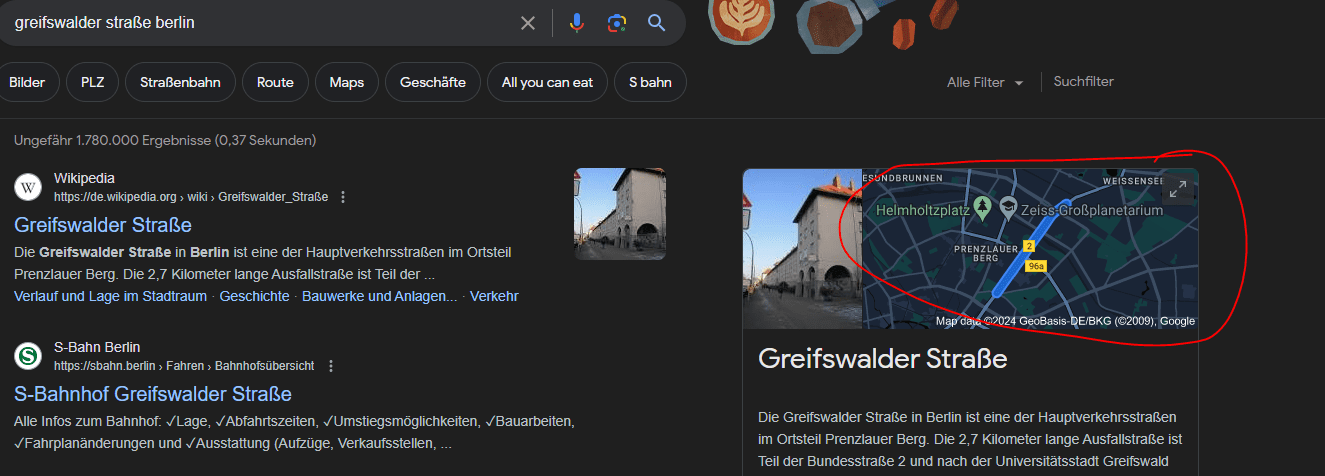Screen dimensions: 1325x476
Task: Open the Greifswalder Straße Wikipedia result
Action: [x=103, y=225]
